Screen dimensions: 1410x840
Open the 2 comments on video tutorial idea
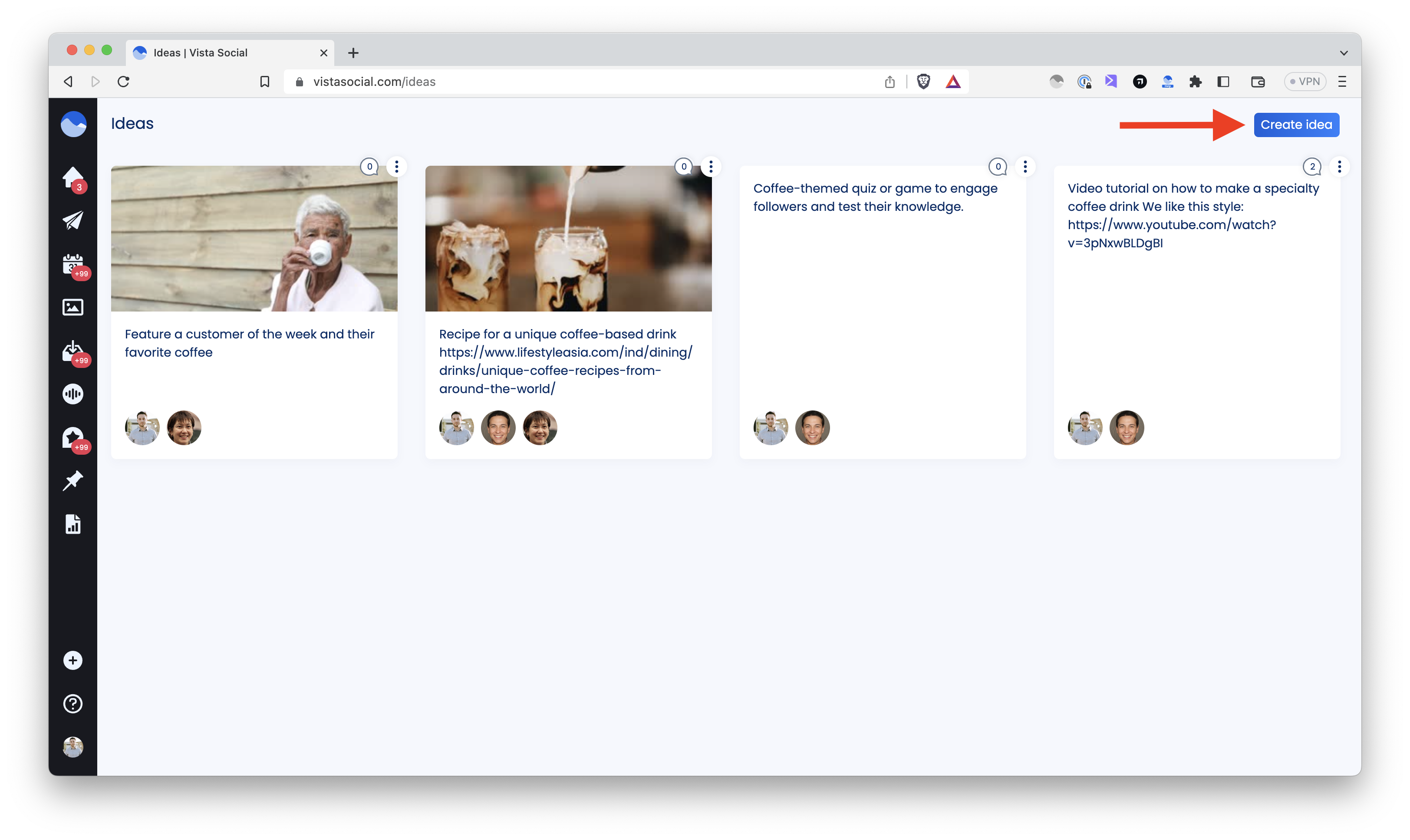(x=1313, y=167)
